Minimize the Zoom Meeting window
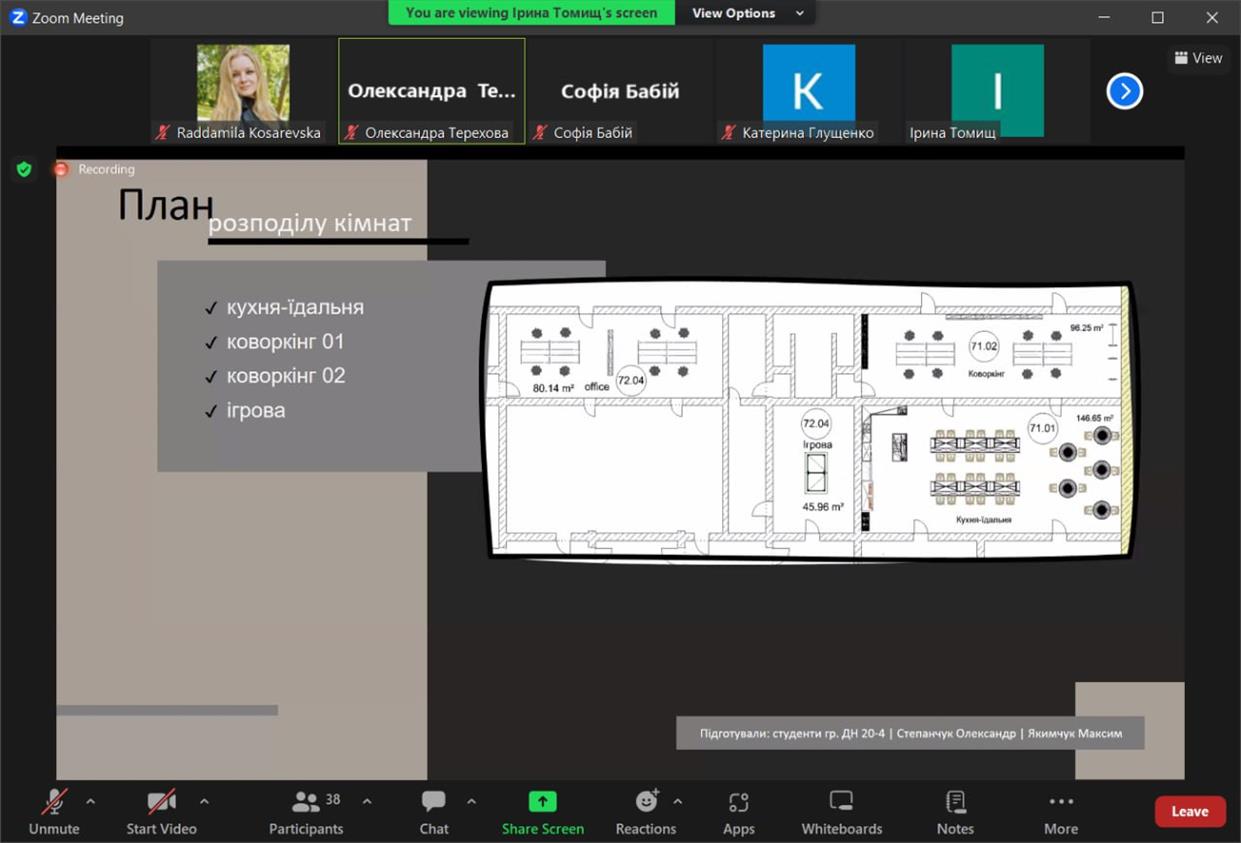The image size is (1241, 843). click(x=1104, y=17)
